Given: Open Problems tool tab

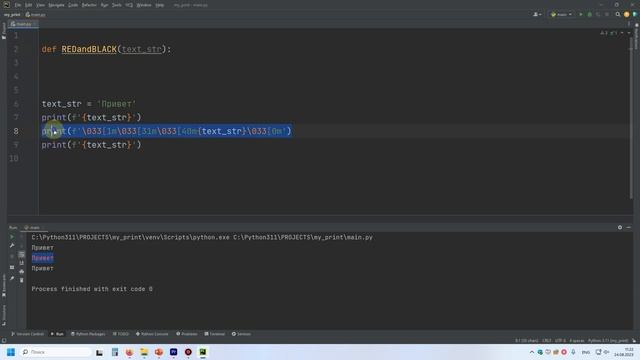Looking at the screenshot, I should point(187,334).
